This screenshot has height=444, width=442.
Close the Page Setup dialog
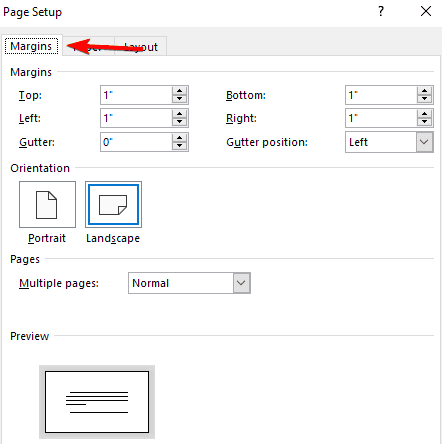click(x=426, y=11)
